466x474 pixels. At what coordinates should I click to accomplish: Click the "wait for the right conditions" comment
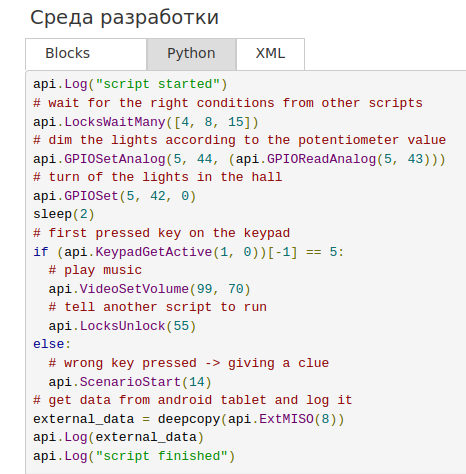[228, 103]
